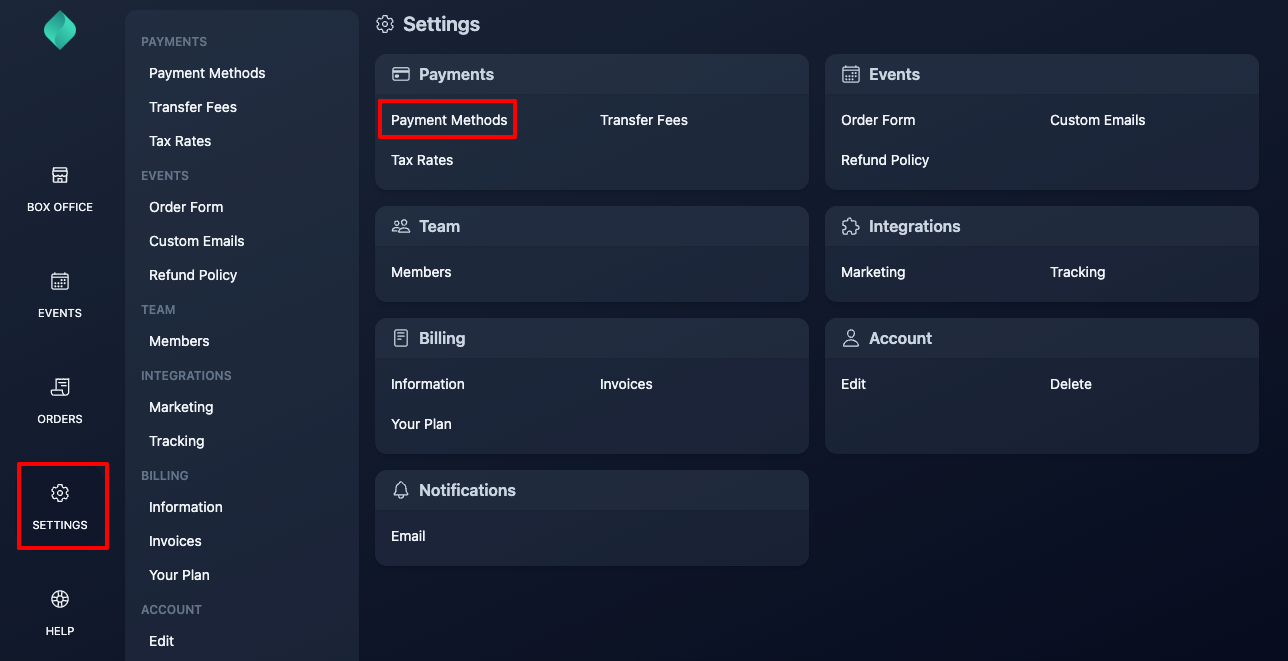Open Tax Rates in the sidebar
The height and width of the screenshot is (661, 1288).
[180, 141]
